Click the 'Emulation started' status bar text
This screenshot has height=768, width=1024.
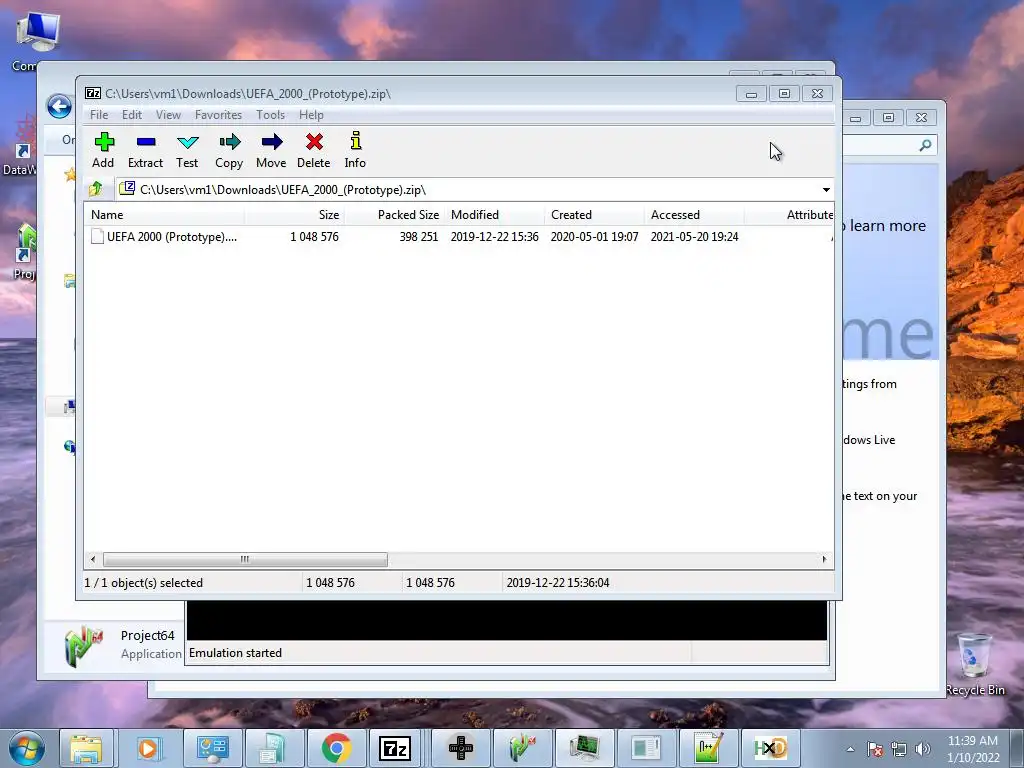(x=235, y=653)
